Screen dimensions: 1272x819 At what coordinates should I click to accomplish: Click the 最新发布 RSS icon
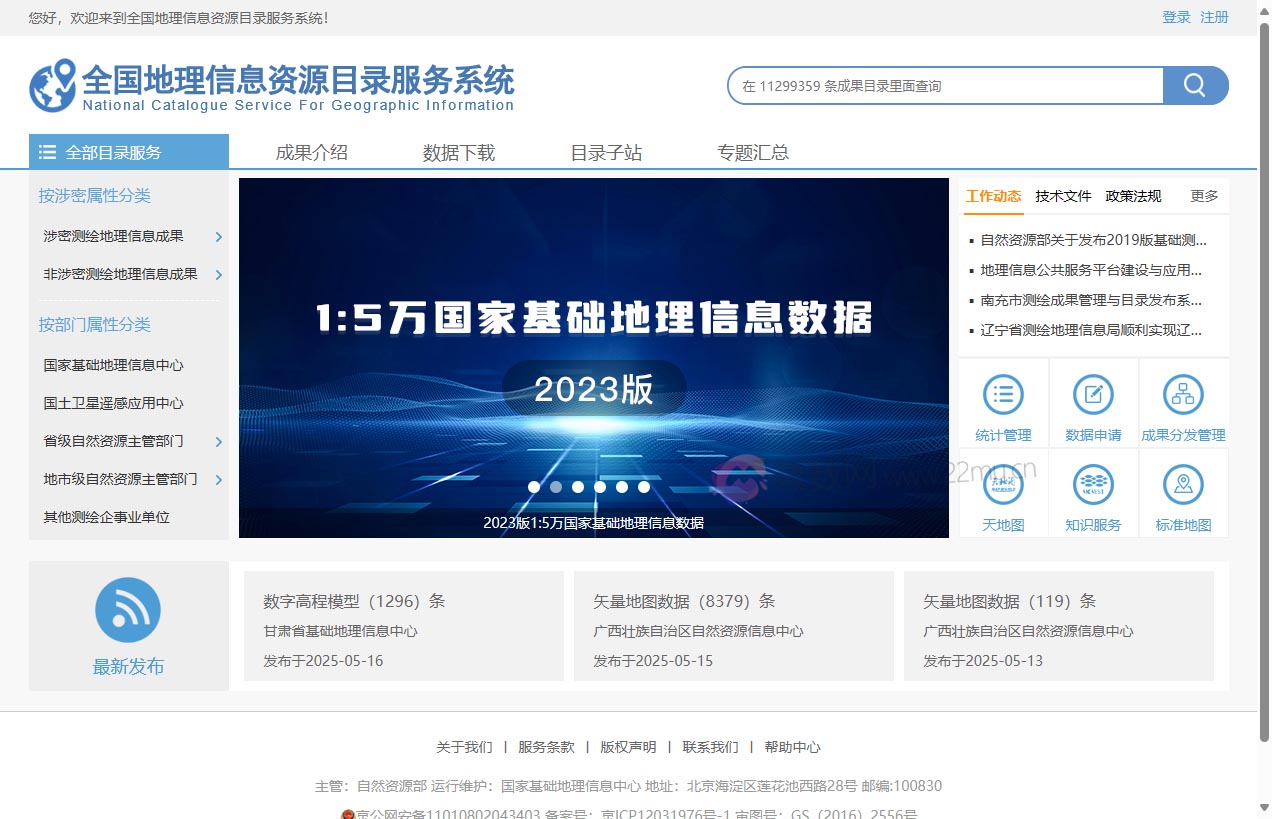[129, 609]
